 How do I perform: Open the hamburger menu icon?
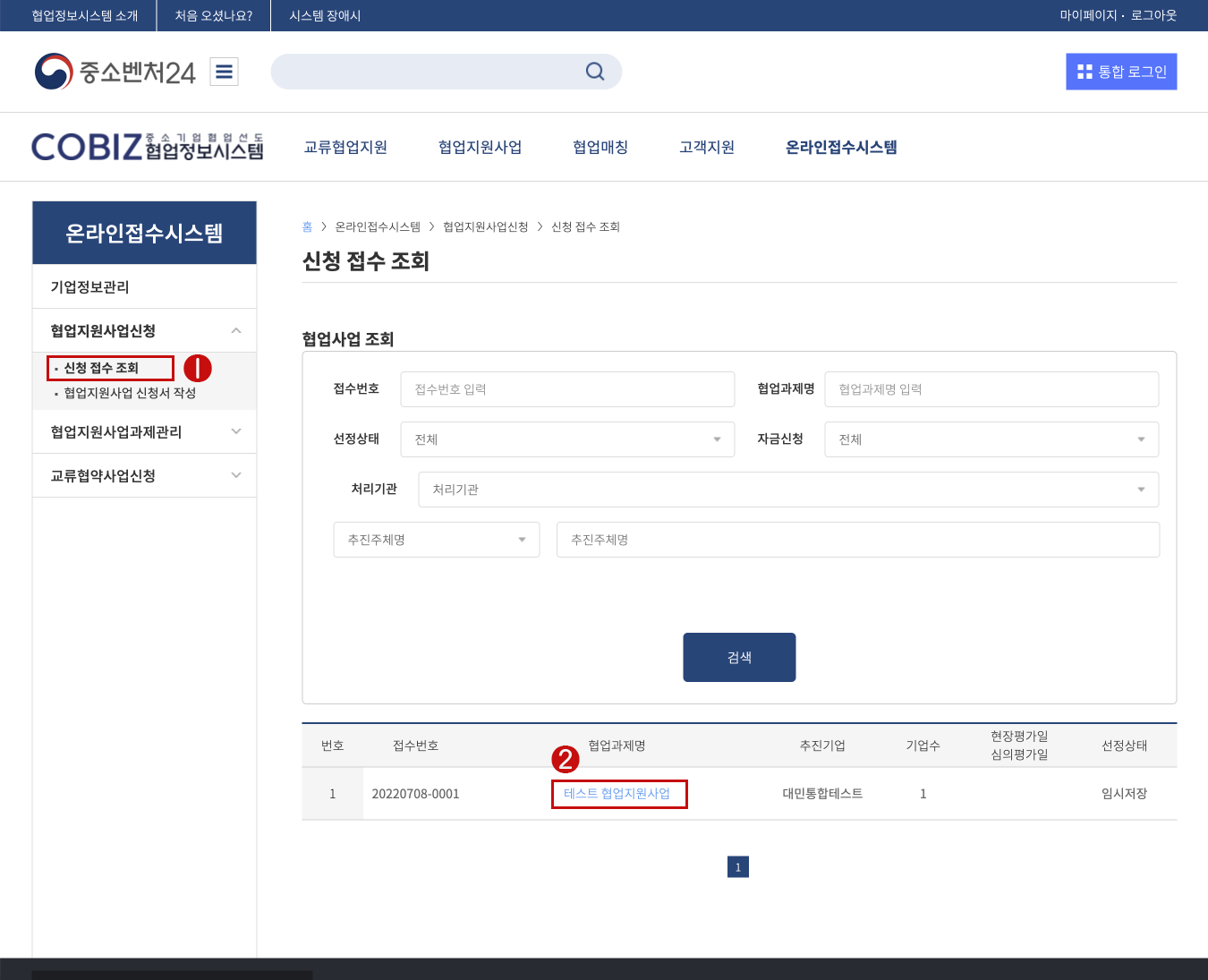[x=225, y=72]
